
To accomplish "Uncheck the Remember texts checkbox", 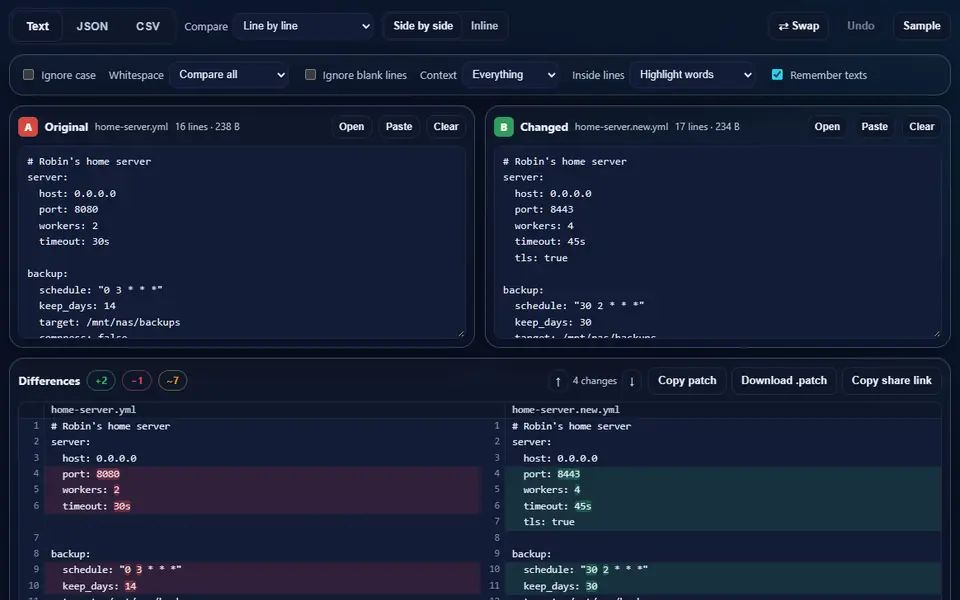I will pos(777,75).
